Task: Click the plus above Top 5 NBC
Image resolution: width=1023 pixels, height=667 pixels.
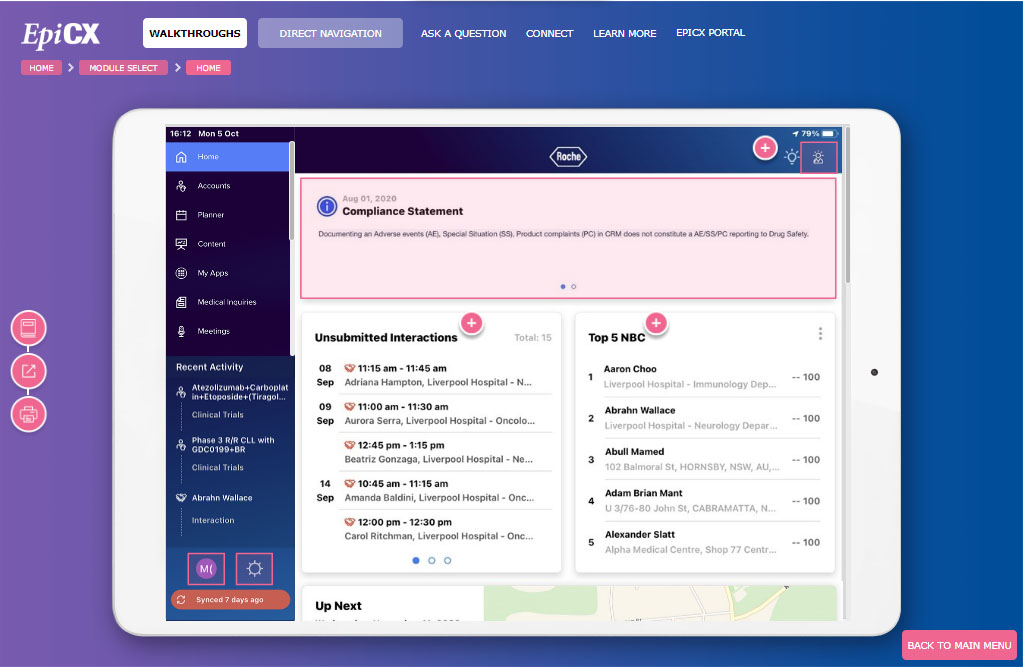Action: pos(656,322)
